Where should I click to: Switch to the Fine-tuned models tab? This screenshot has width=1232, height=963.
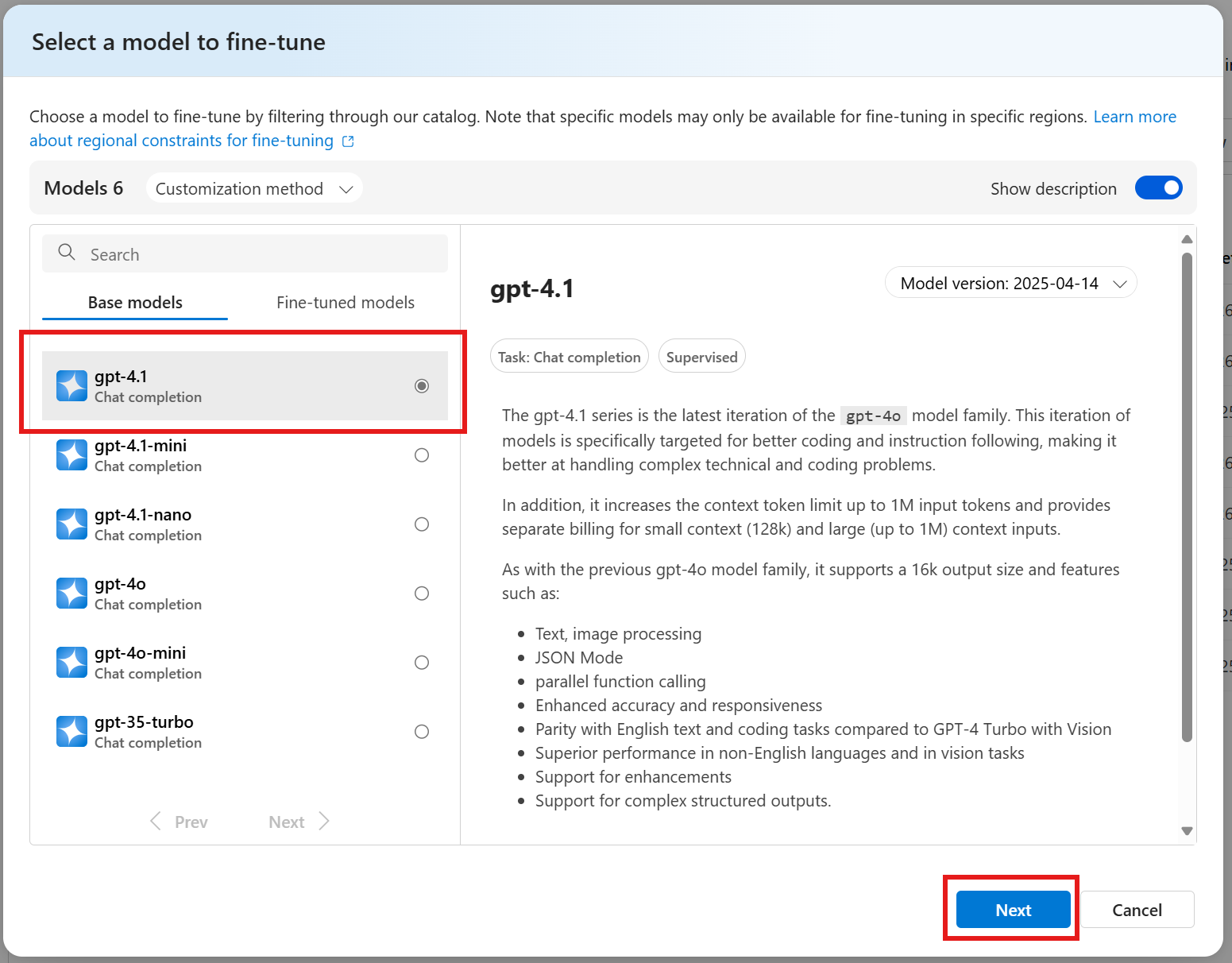tap(346, 302)
